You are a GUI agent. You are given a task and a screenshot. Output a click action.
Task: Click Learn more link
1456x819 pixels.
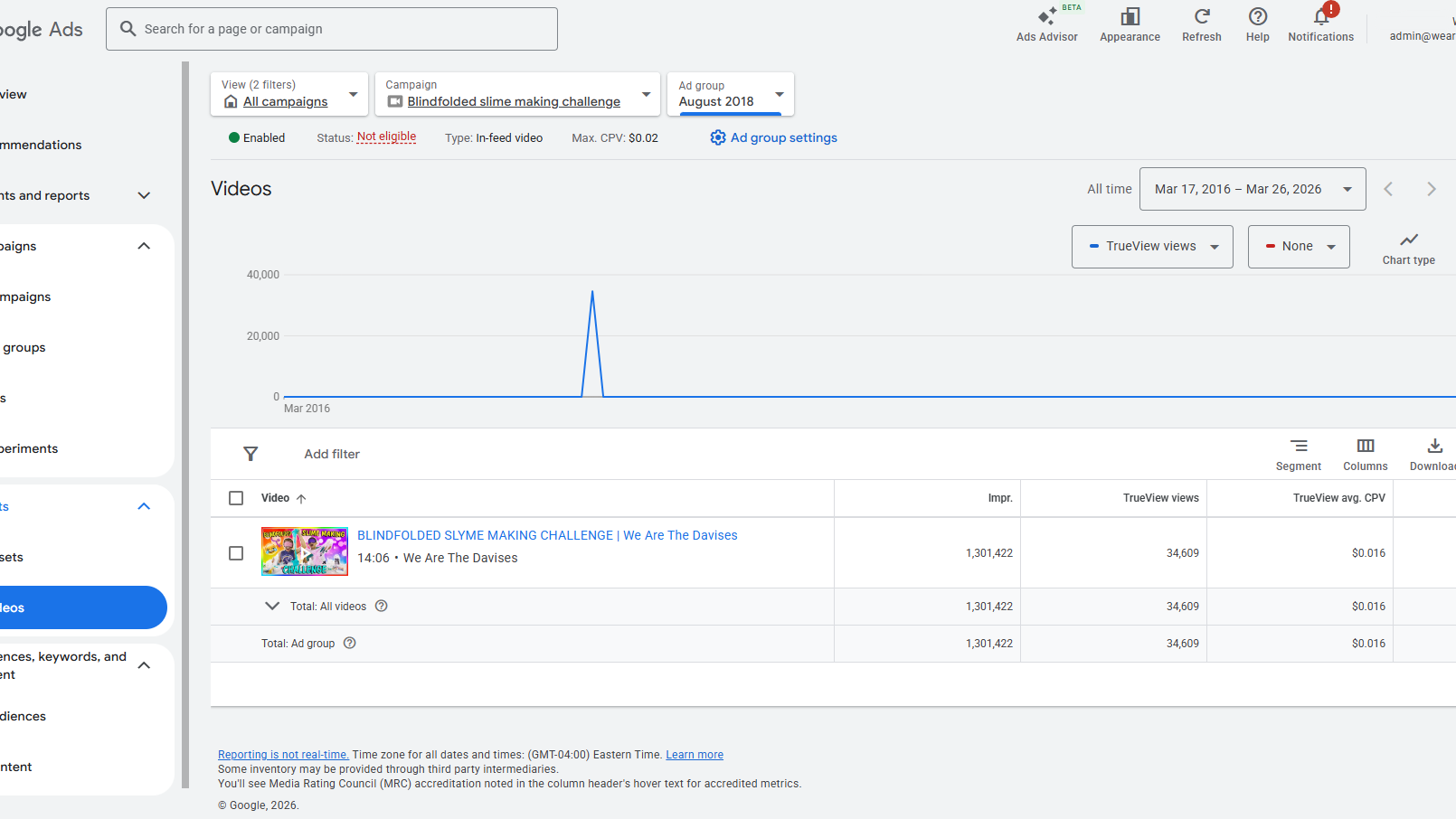coord(695,755)
